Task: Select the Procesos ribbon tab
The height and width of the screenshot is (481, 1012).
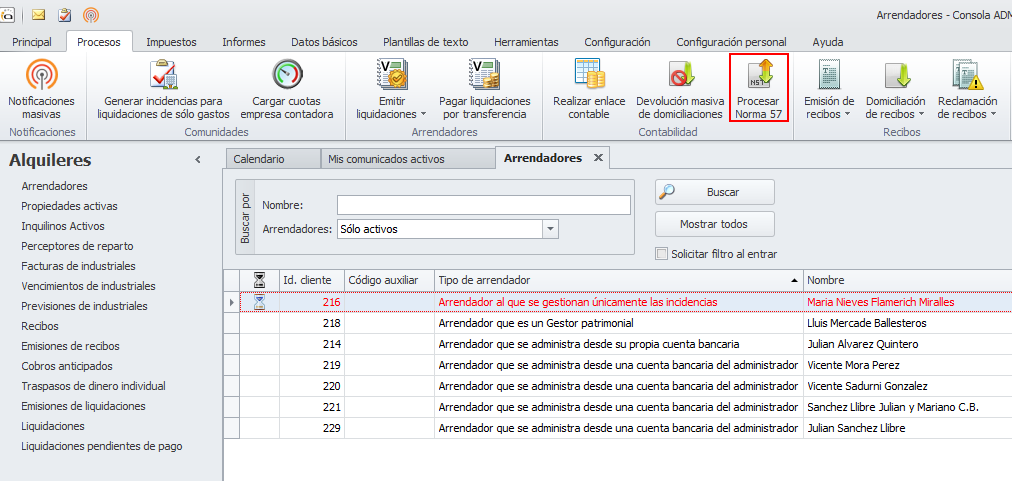Action: (99, 42)
